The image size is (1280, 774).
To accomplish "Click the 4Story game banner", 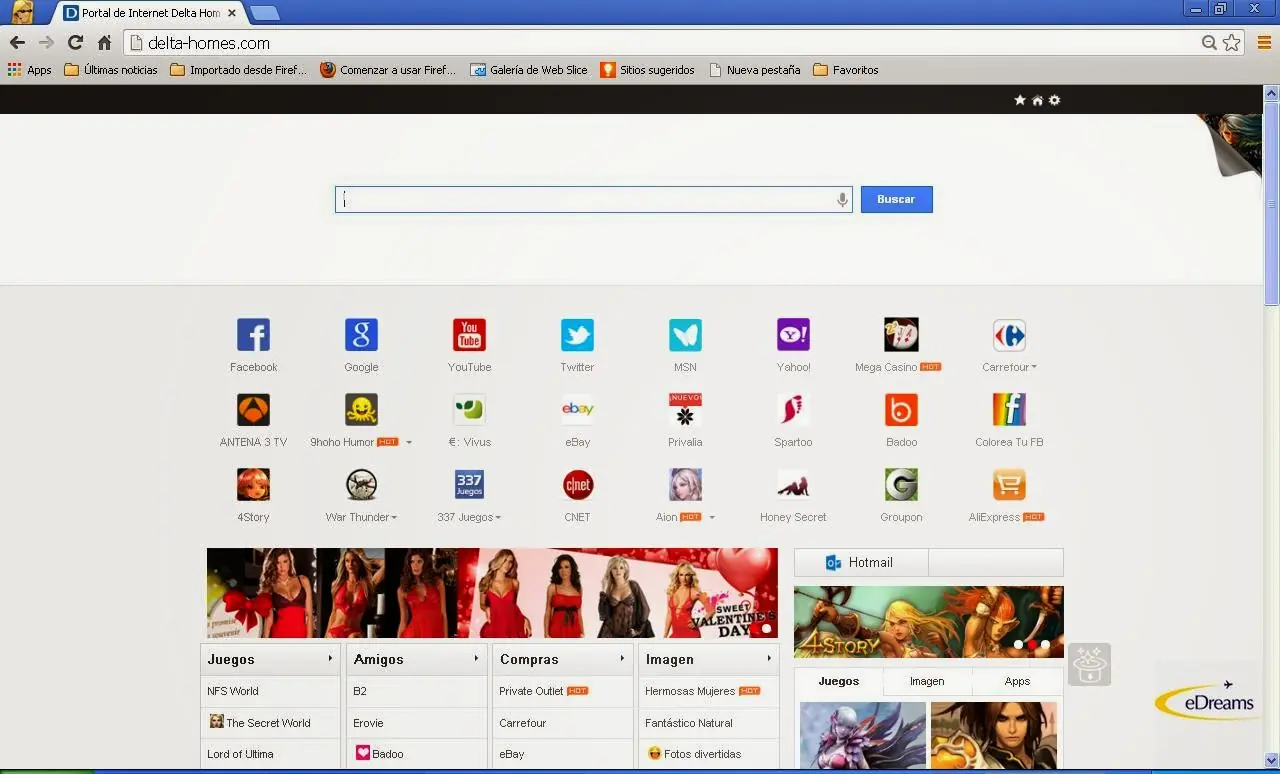I will coord(929,622).
